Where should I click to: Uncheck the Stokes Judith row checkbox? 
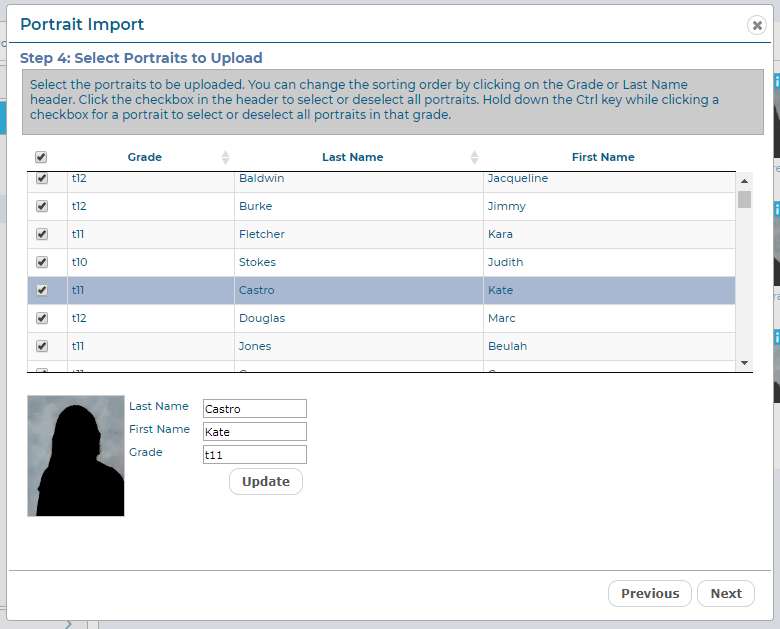pos(42,262)
